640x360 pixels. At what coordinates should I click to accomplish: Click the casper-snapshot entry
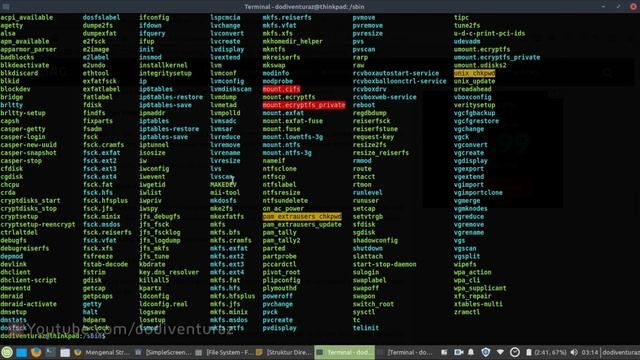[x=28, y=153]
